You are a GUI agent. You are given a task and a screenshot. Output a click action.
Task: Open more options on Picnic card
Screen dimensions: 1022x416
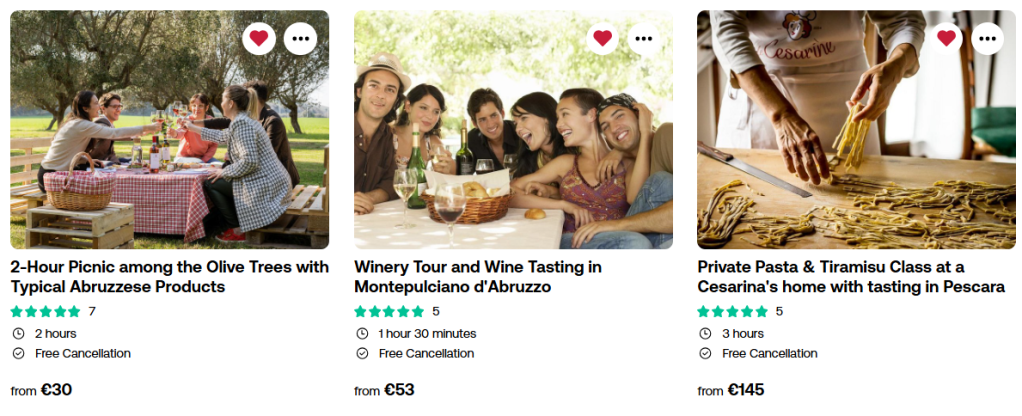coord(300,39)
